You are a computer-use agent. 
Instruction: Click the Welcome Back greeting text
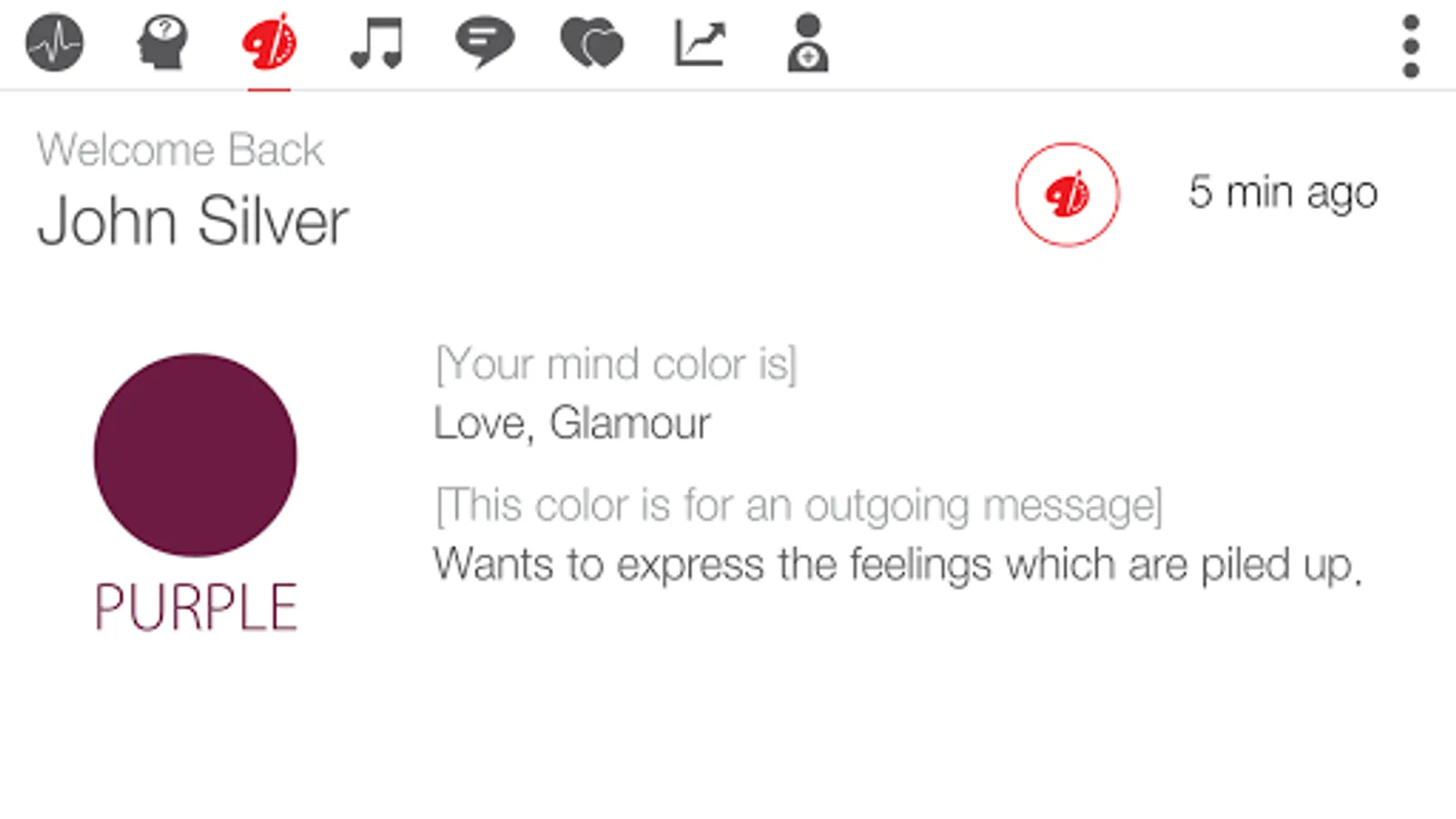(180, 149)
